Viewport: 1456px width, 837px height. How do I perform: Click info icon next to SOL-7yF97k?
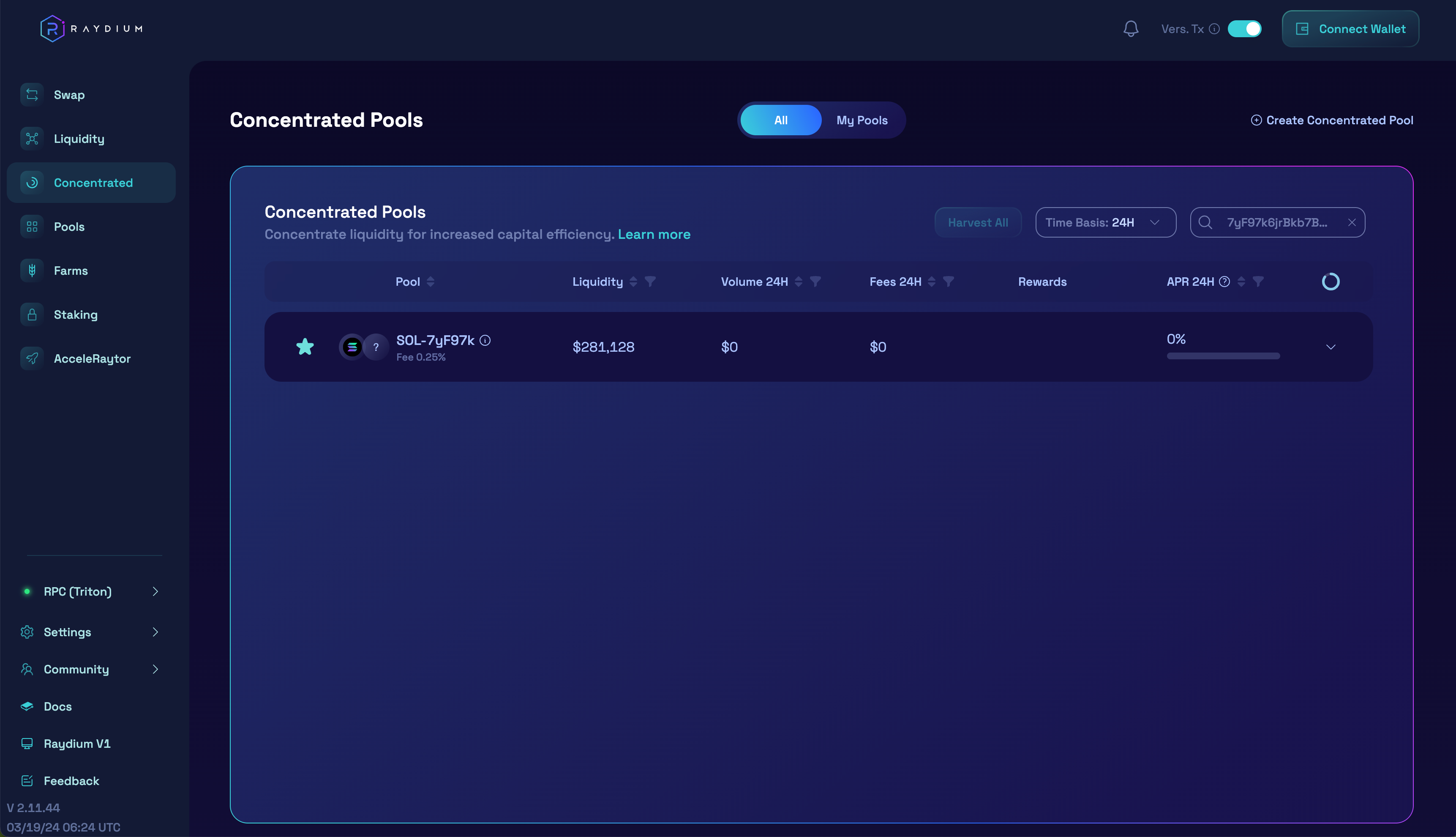click(485, 340)
